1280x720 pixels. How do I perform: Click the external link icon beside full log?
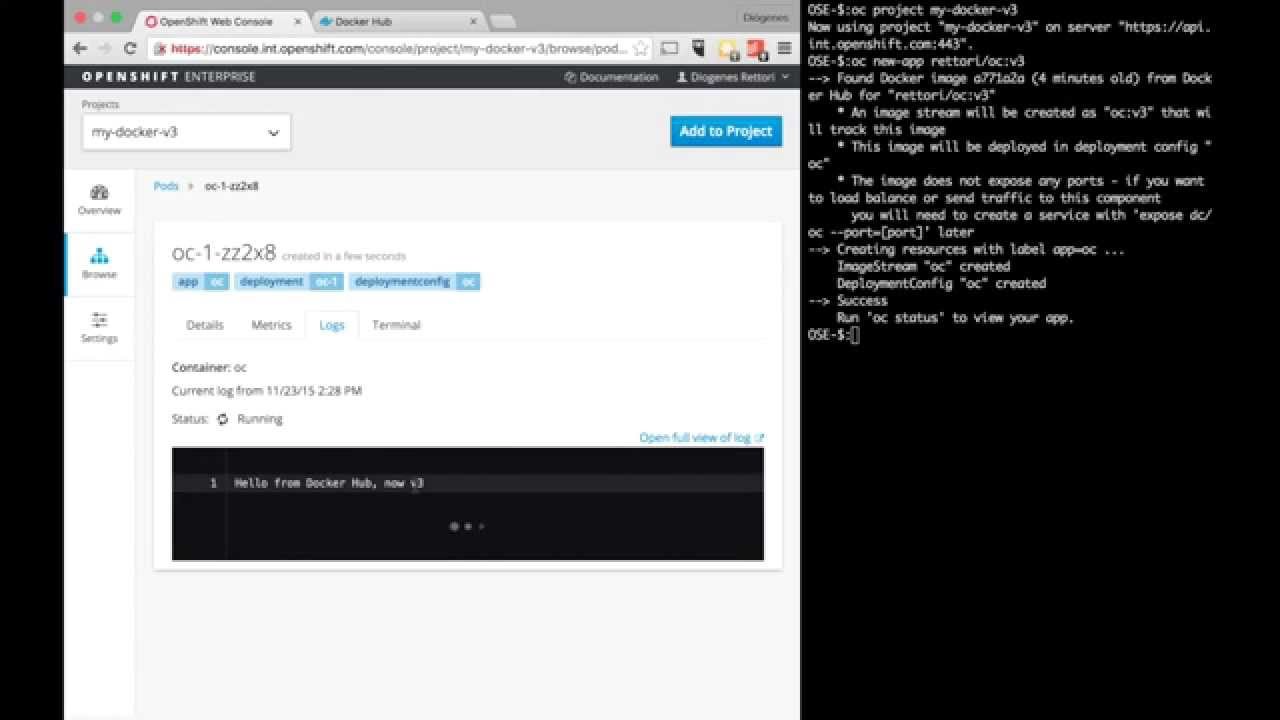[x=760, y=438]
